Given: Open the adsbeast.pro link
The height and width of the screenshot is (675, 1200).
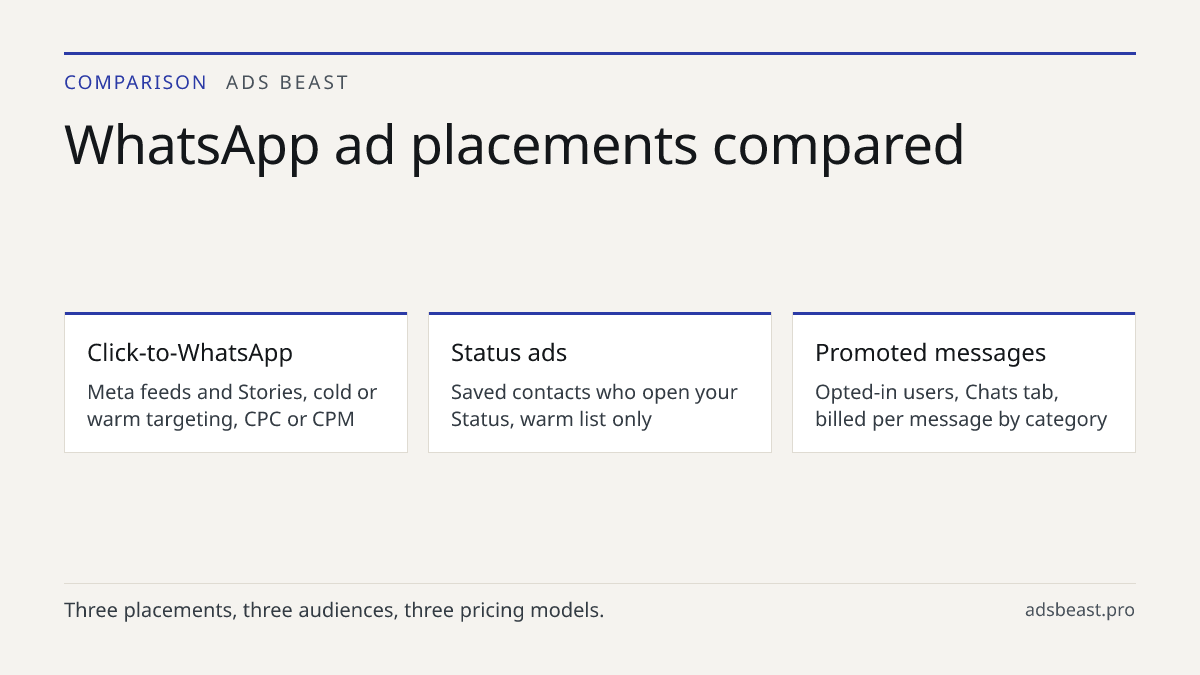Looking at the screenshot, I should 1080,610.
